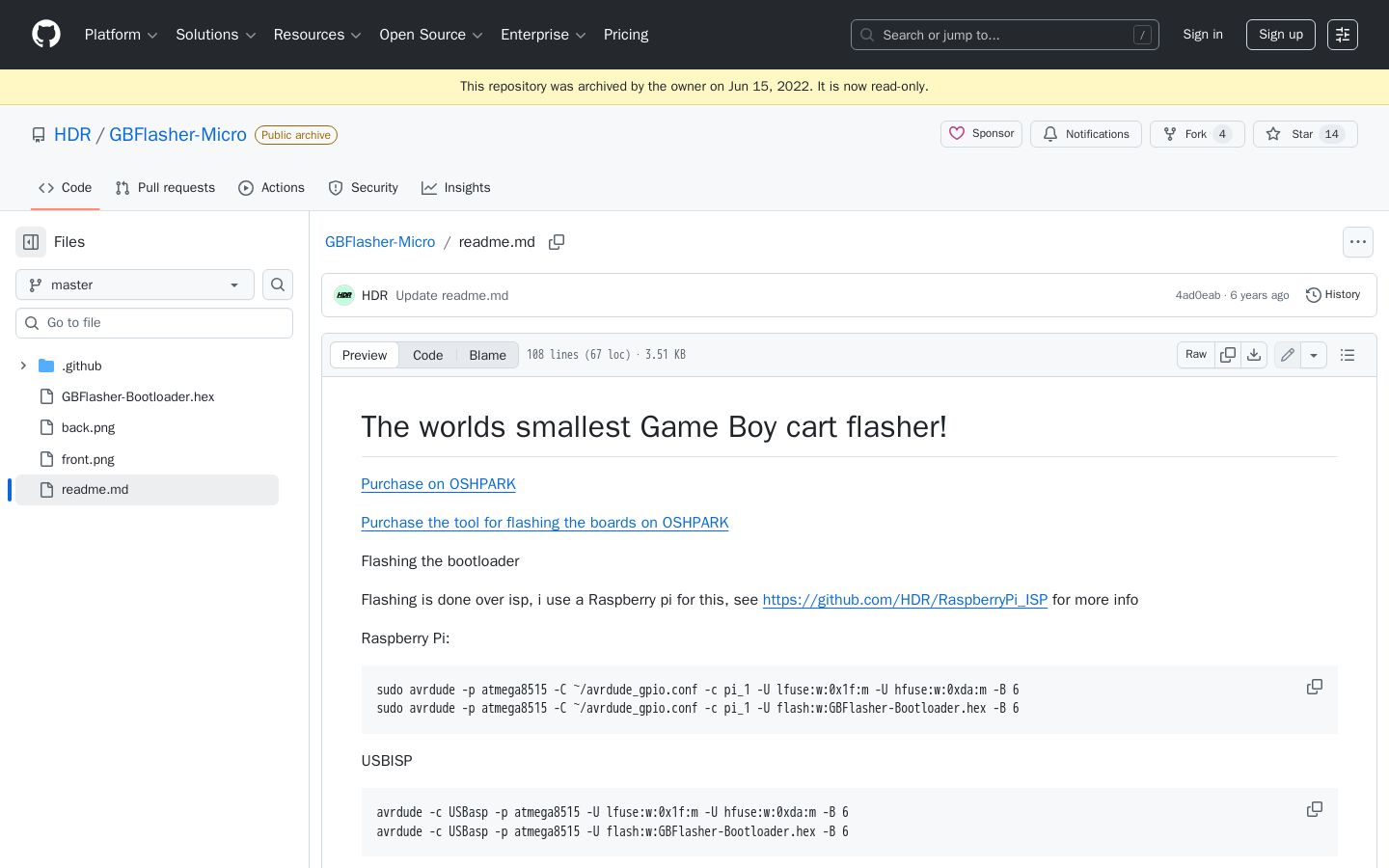Open front.png in file tree

point(89,459)
